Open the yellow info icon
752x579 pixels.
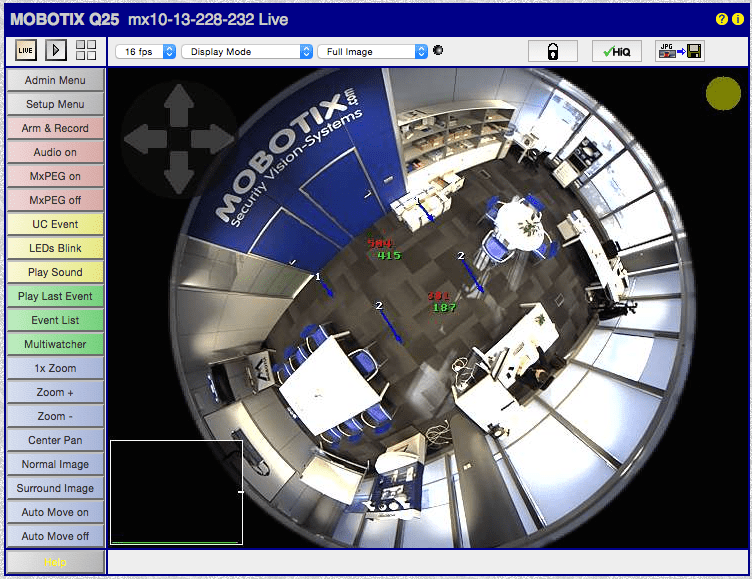[x=738, y=19]
